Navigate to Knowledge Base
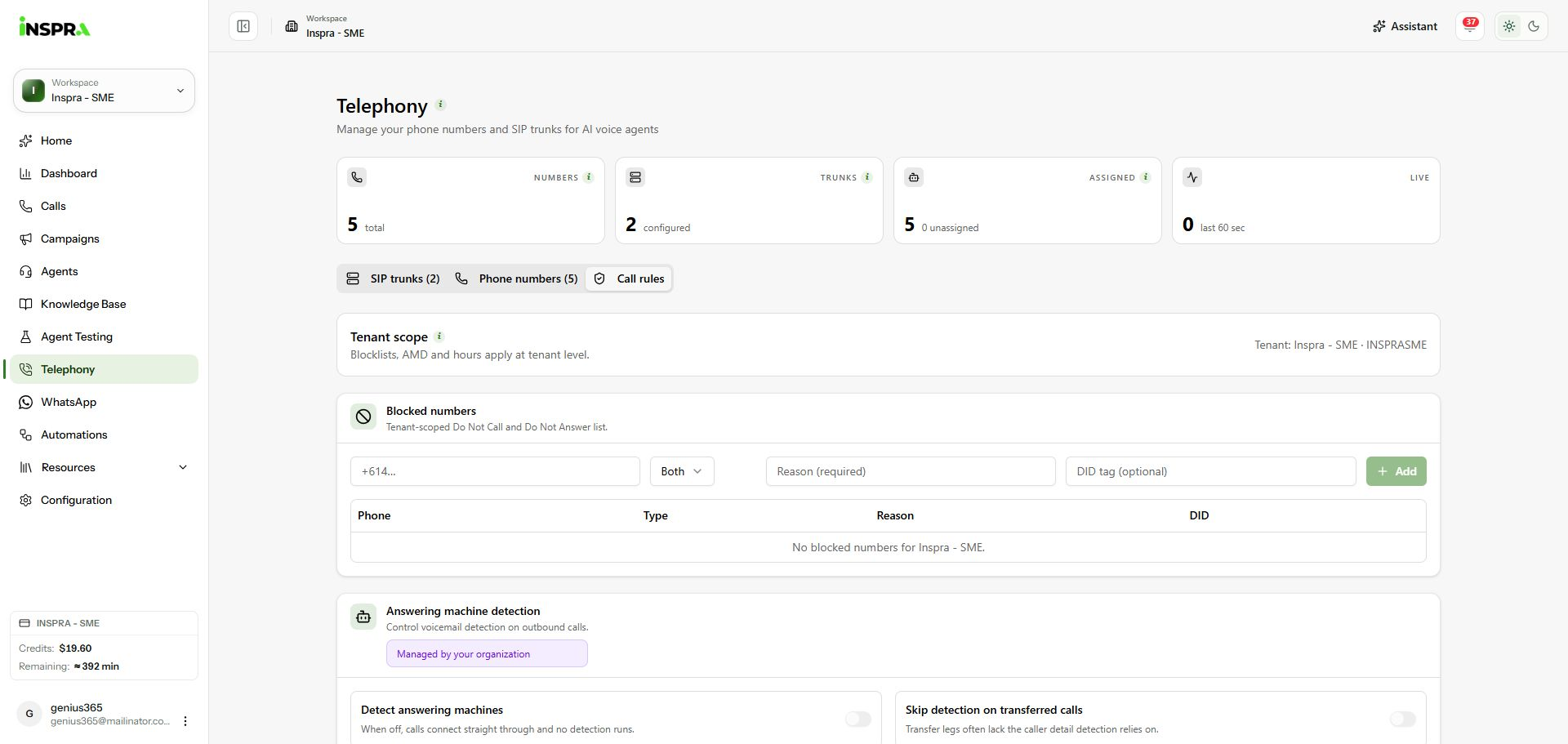The height and width of the screenshot is (744, 1568). [104, 304]
